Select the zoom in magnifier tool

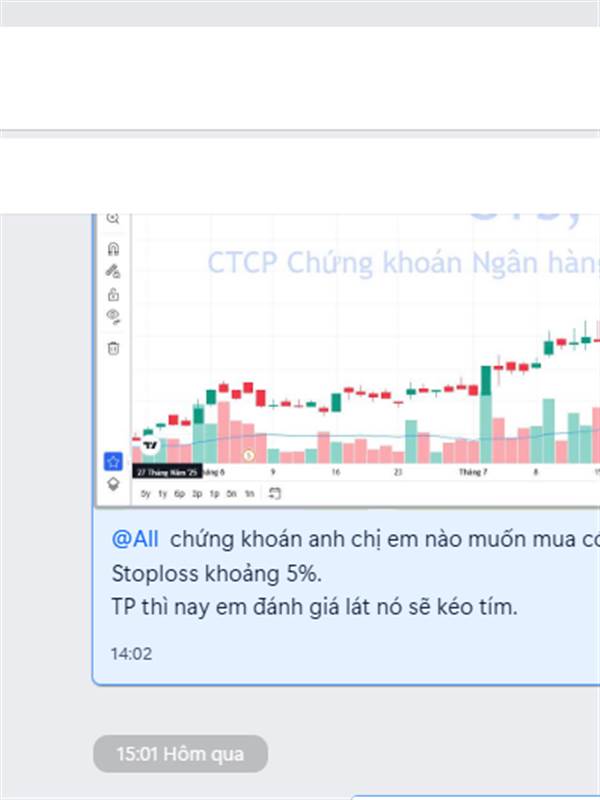(113, 219)
